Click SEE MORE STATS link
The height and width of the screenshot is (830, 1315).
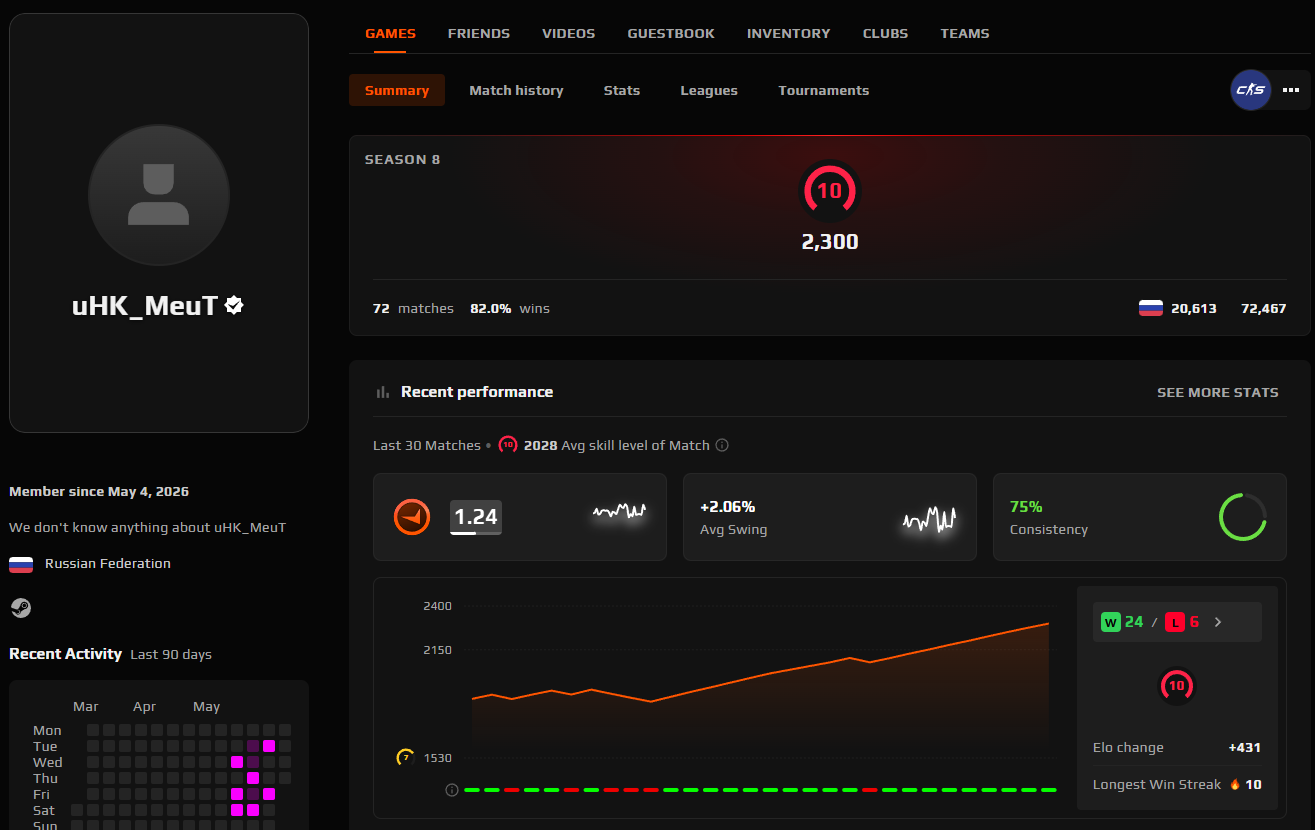[x=1218, y=392]
